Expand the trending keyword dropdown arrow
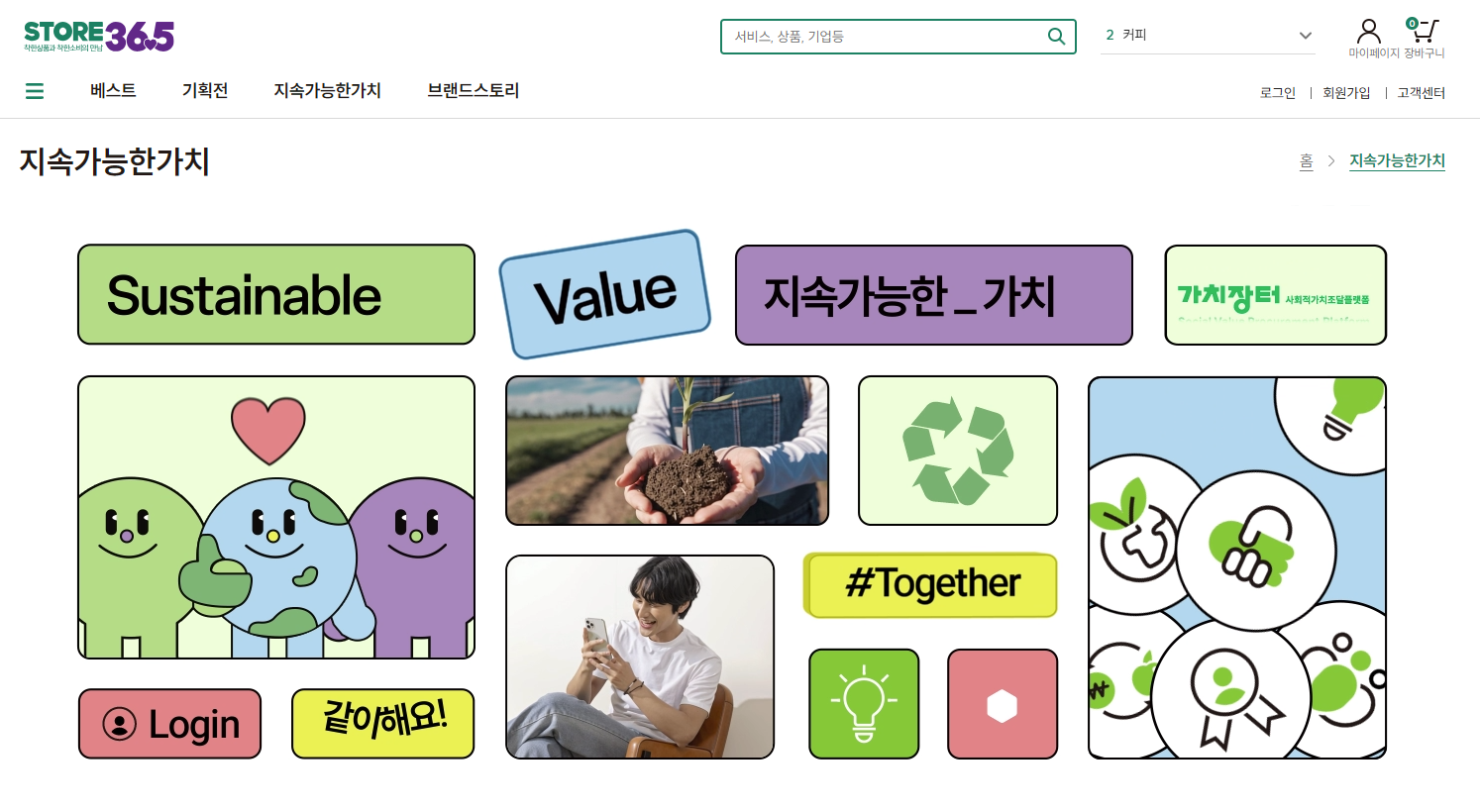This screenshot has width=1480, height=812. (1306, 36)
